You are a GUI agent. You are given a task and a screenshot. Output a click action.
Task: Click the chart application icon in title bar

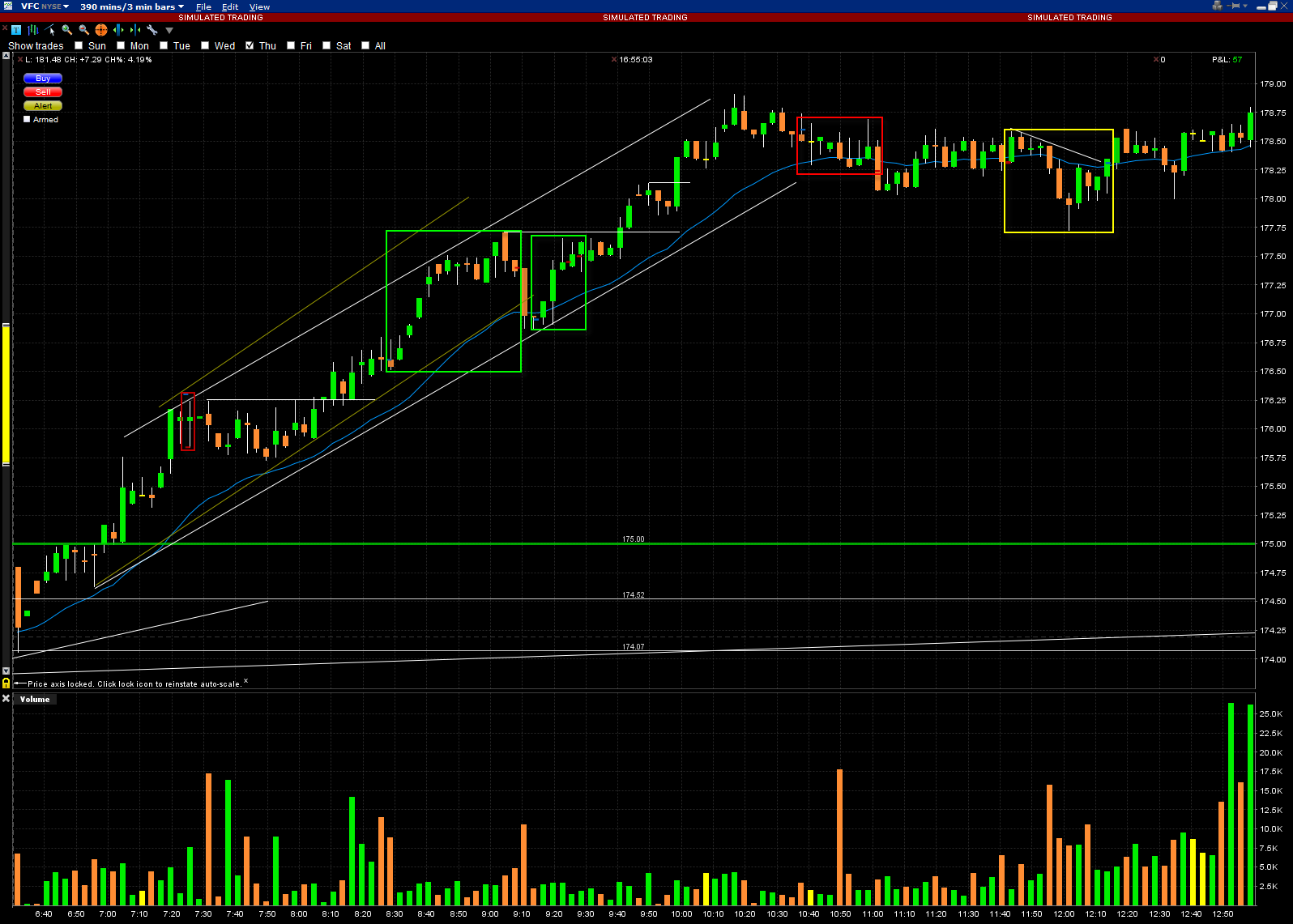(x=9, y=6)
